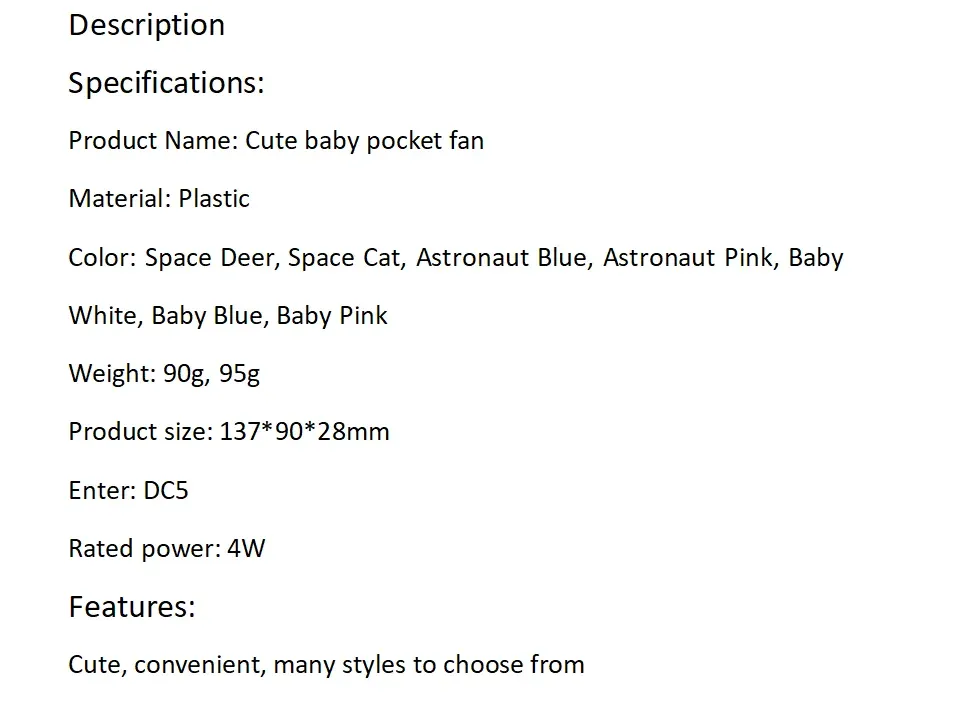Click the Specifications heading
Screen dimensions: 963x702
166,84
